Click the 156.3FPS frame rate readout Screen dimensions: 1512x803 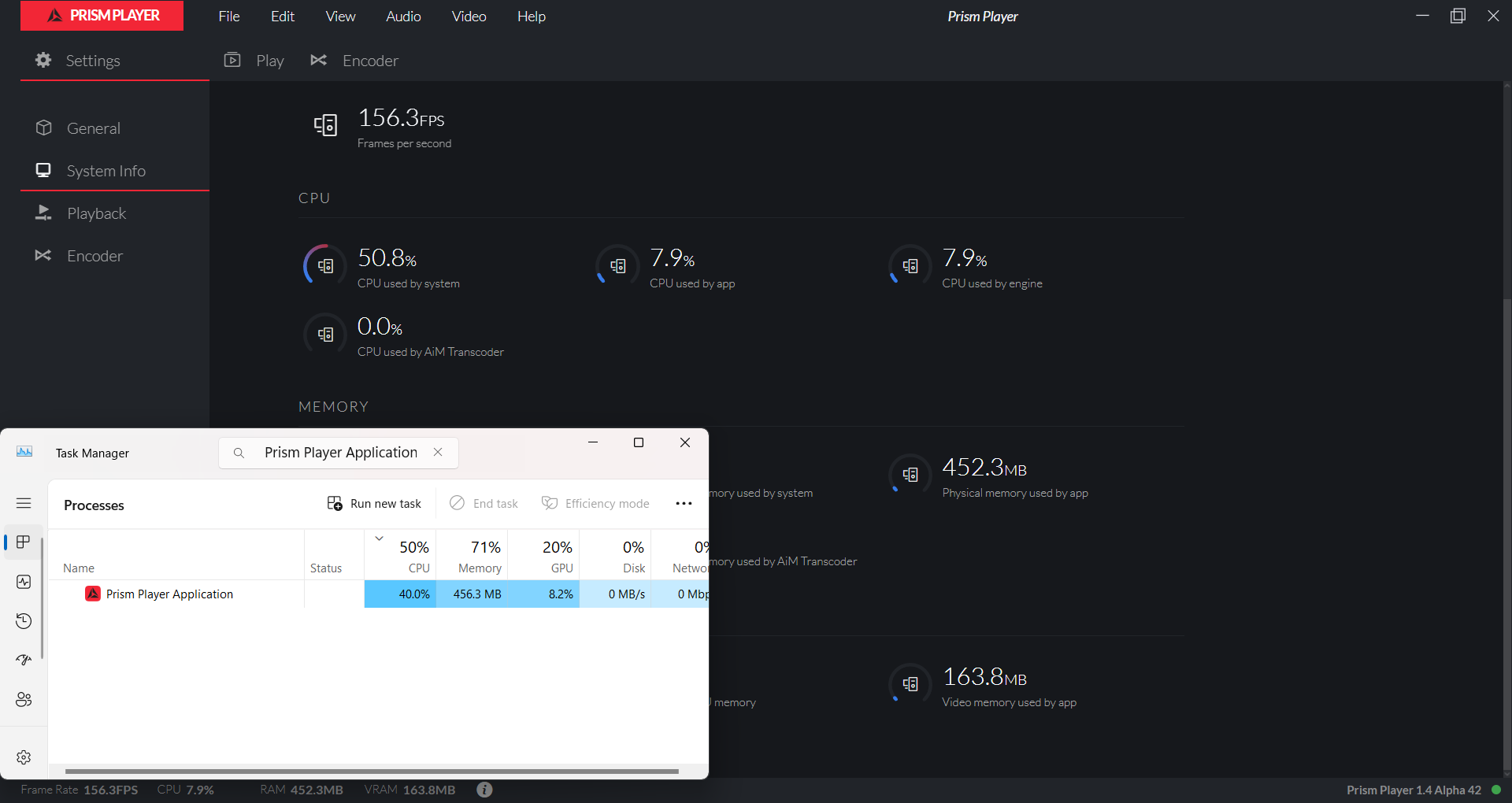pyautogui.click(x=401, y=118)
